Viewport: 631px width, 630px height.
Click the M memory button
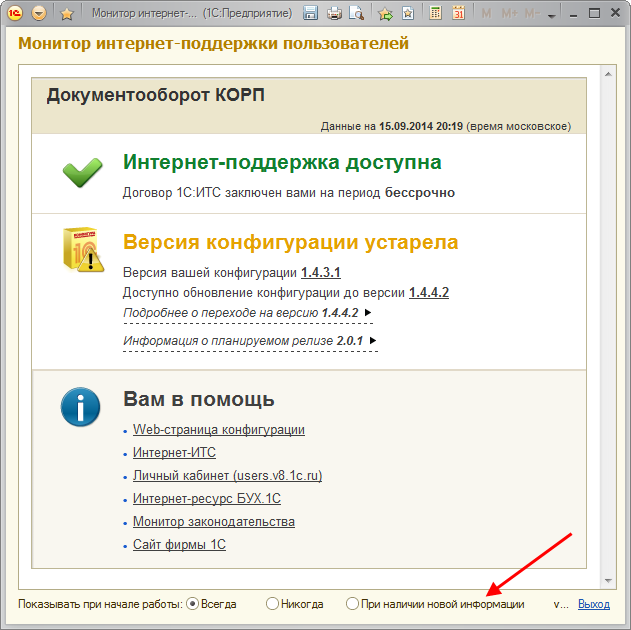tap(486, 14)
